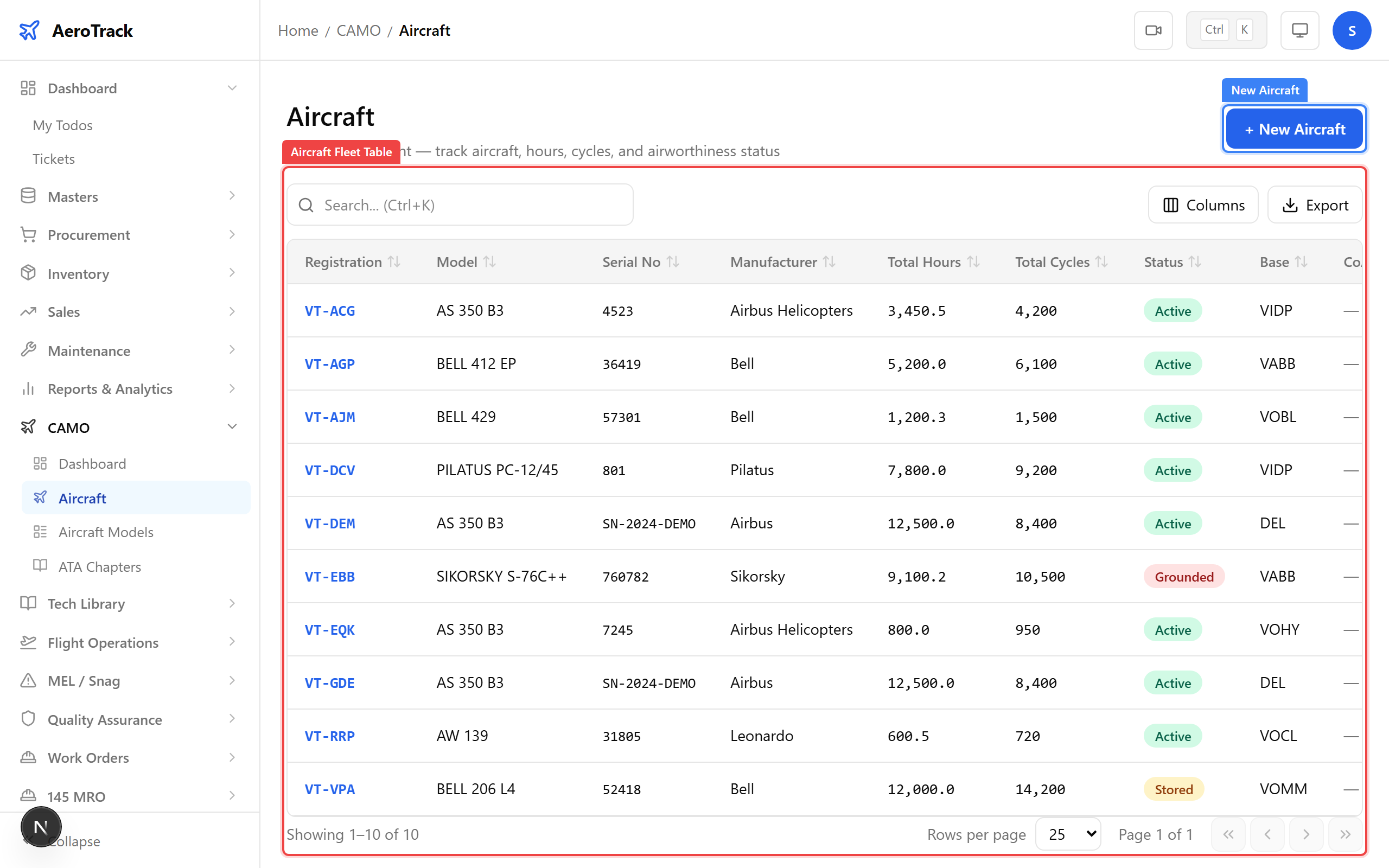The height and width of the screenshot is (868, 1389).
Task: Open the Rows per page dropdown
Action: click(x=1067, y=834)
